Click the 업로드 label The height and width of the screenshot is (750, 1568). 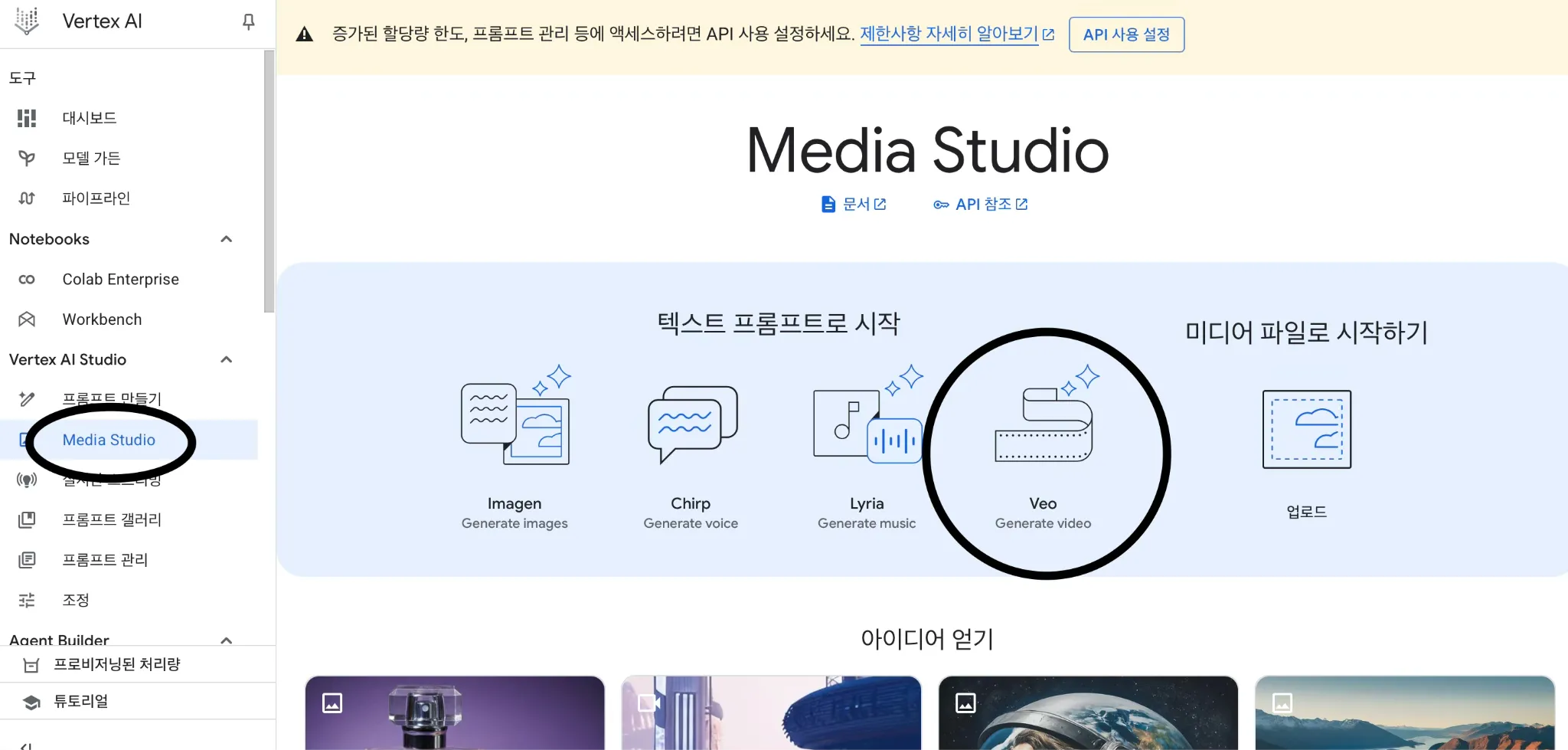[1307, 512]
